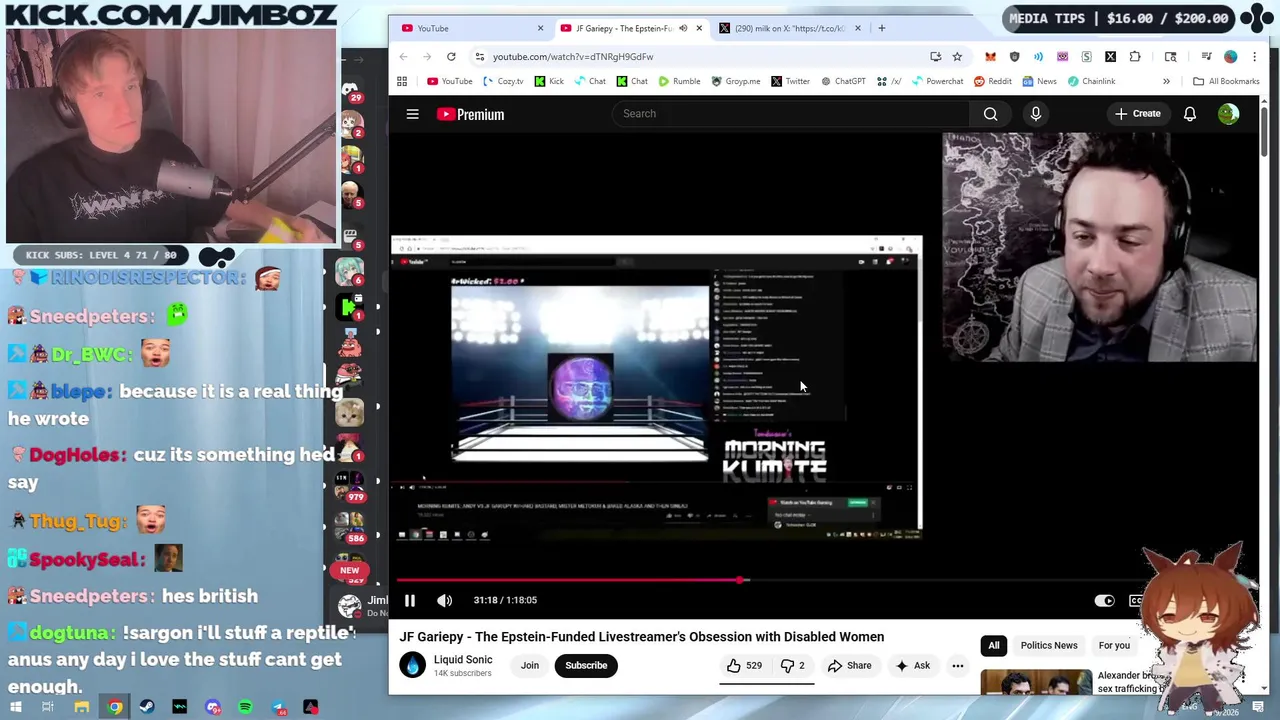Open the Chainlink bookmark
The height and width of the screenshot is (720, 1280).
point(1091,81)
